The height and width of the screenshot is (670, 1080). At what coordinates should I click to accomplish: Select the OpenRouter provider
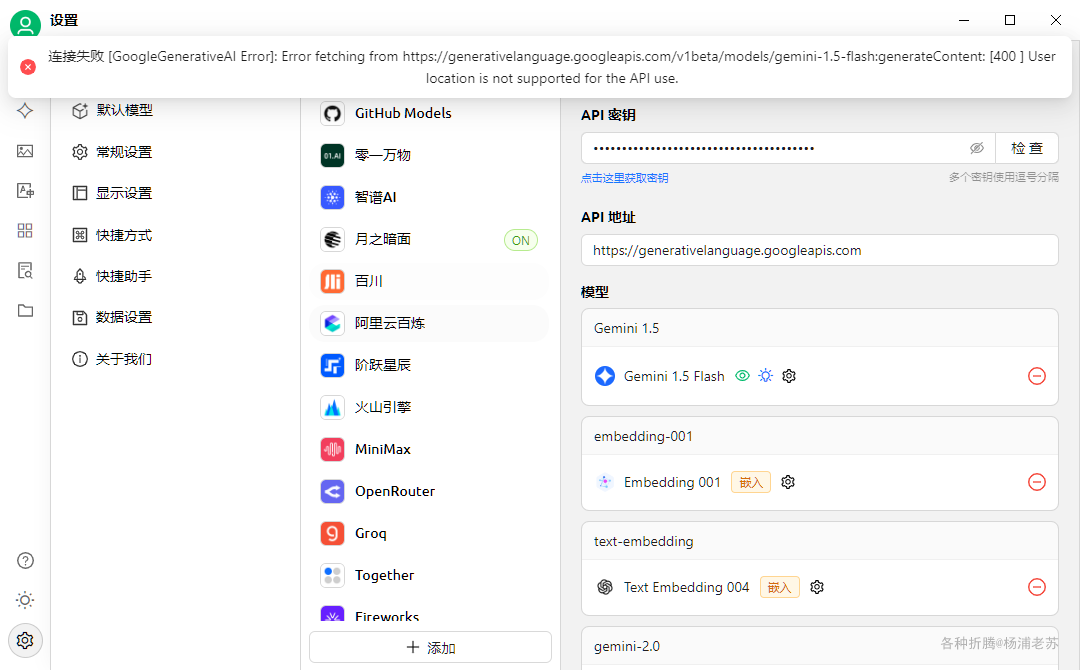pos(430,492)
